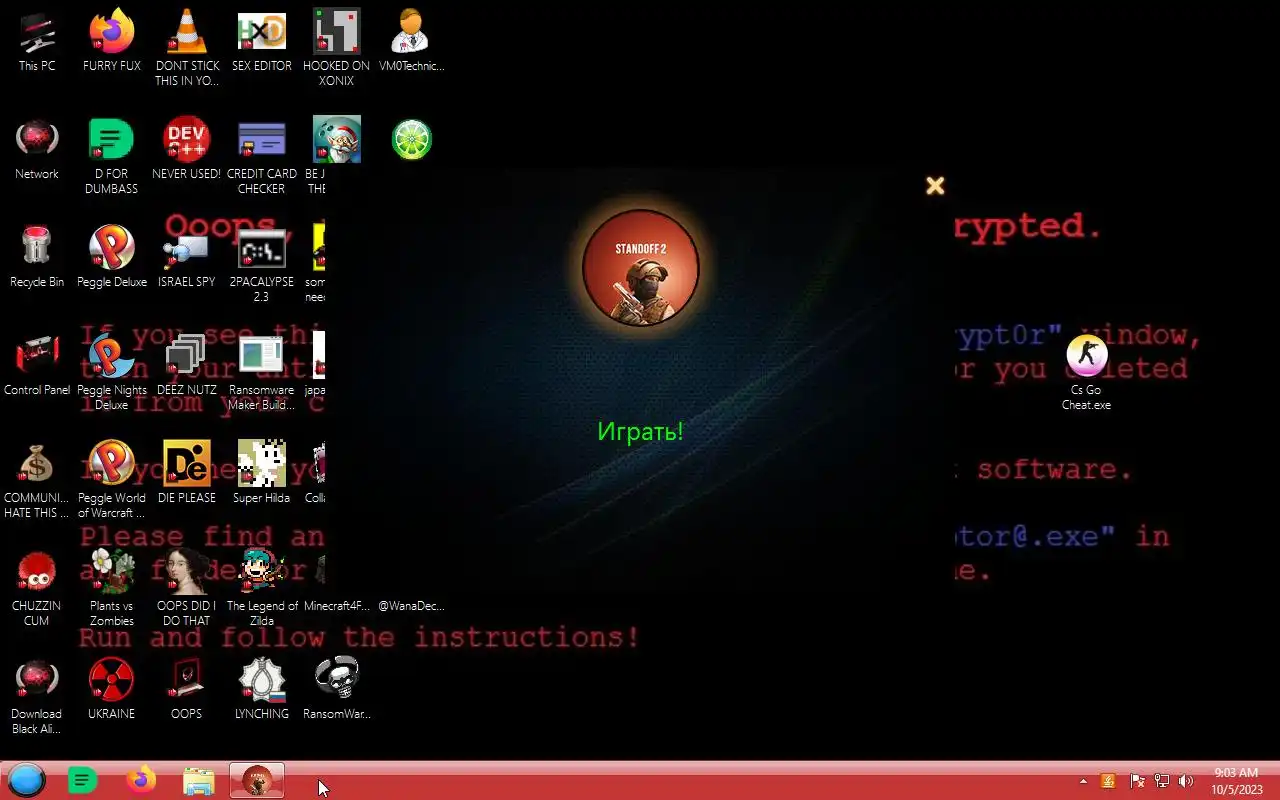Click the Standoff 2 round logo
This screenshot has width=1280, height=800.
pyautogui.click(x=641, y=268)
